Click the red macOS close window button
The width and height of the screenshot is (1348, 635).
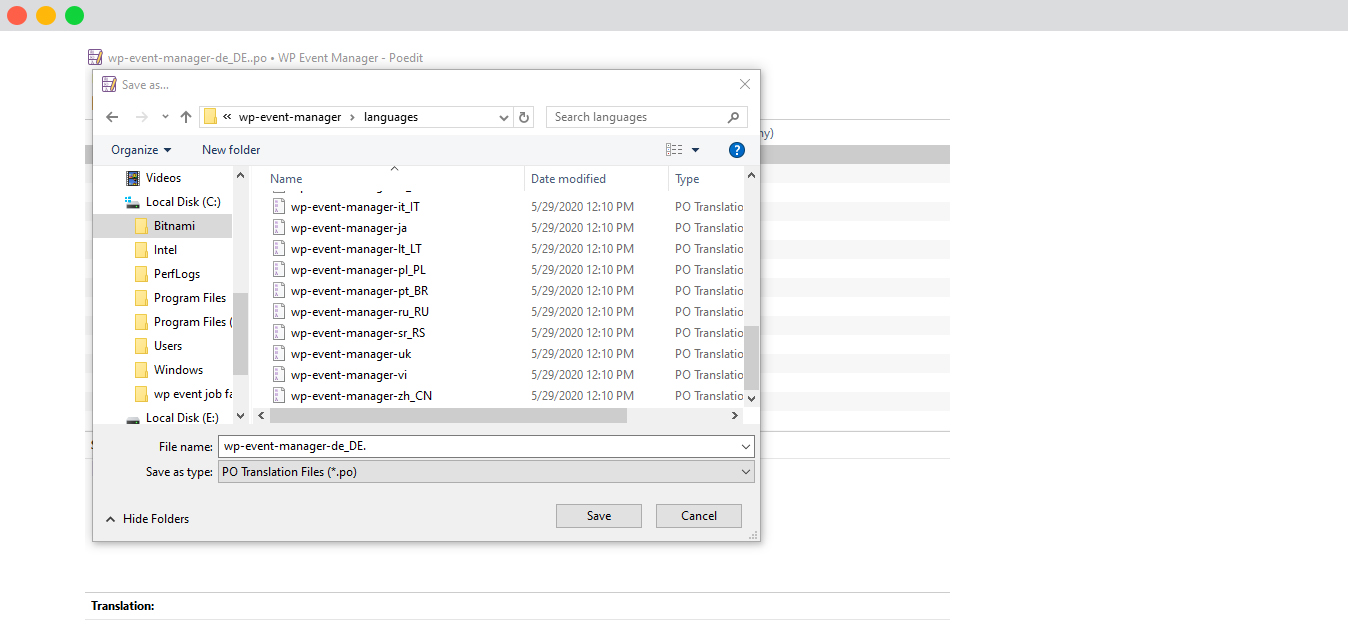[17, 15]
